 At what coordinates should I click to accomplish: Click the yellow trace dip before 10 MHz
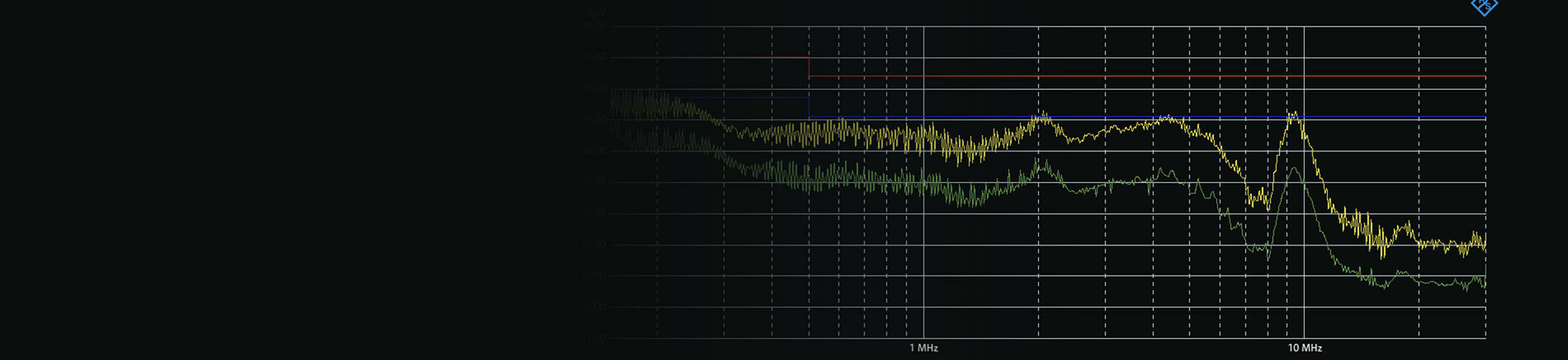[x=1267, y=207]
